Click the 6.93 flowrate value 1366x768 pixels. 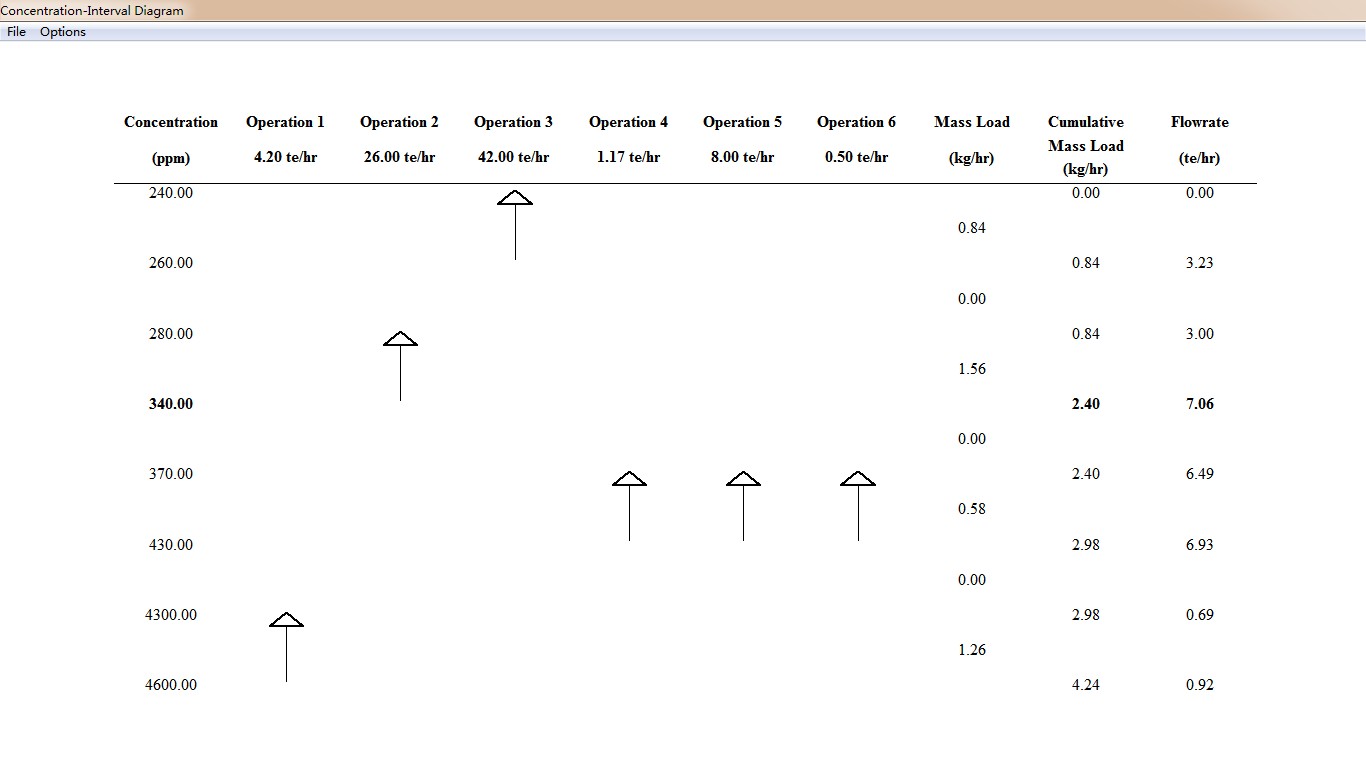[x=1200, y=545]
